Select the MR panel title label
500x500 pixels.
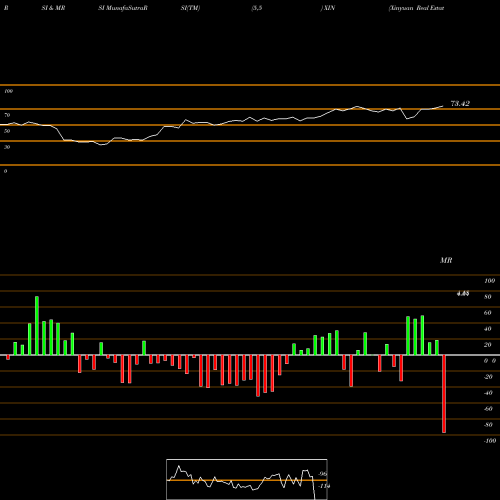pos(446,260)
